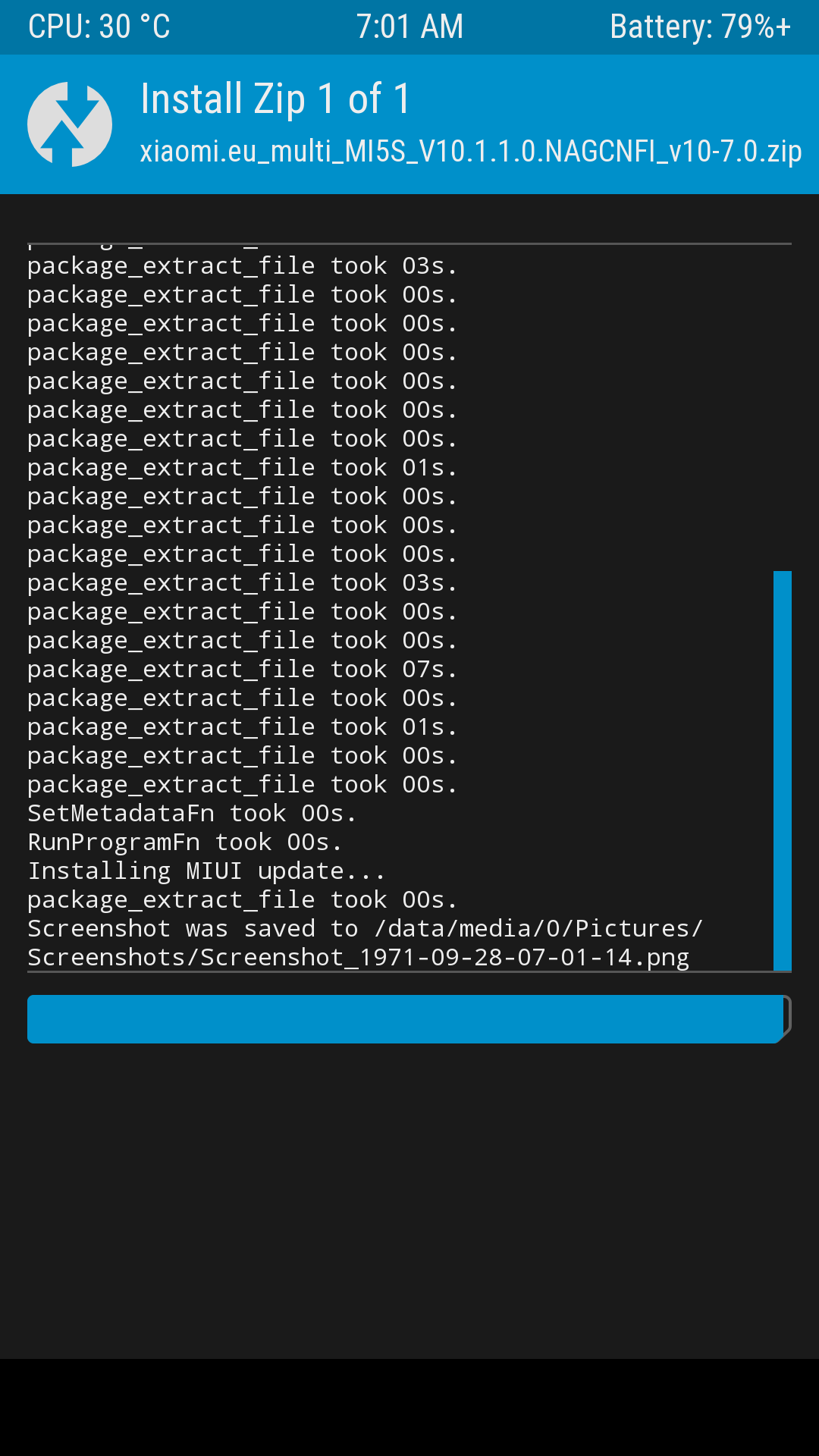
Task: Click the black navigation bar area
Action: point(409,1407)
